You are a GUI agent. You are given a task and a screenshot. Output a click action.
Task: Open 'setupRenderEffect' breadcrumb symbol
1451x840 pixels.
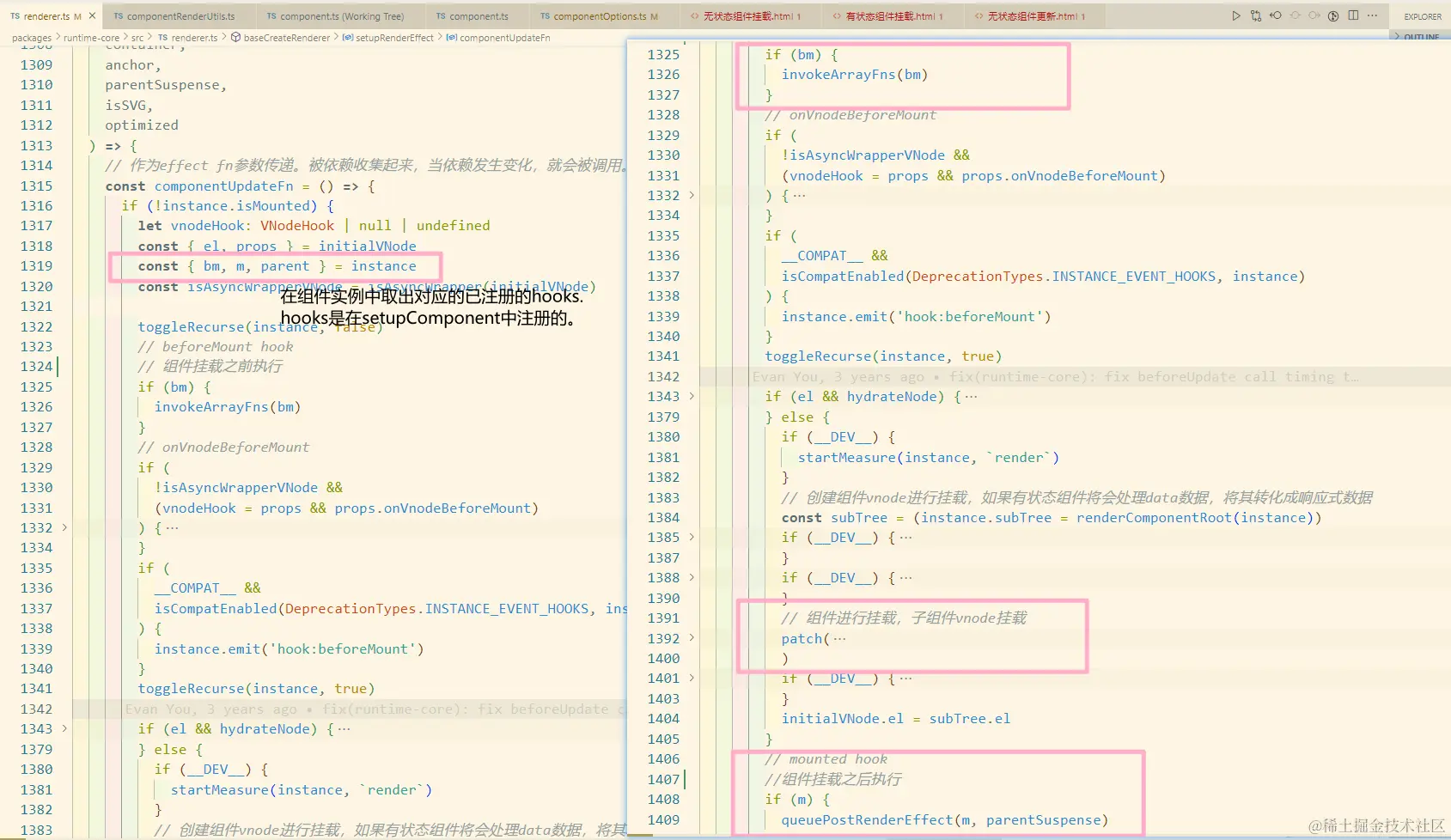pos(394,38)
